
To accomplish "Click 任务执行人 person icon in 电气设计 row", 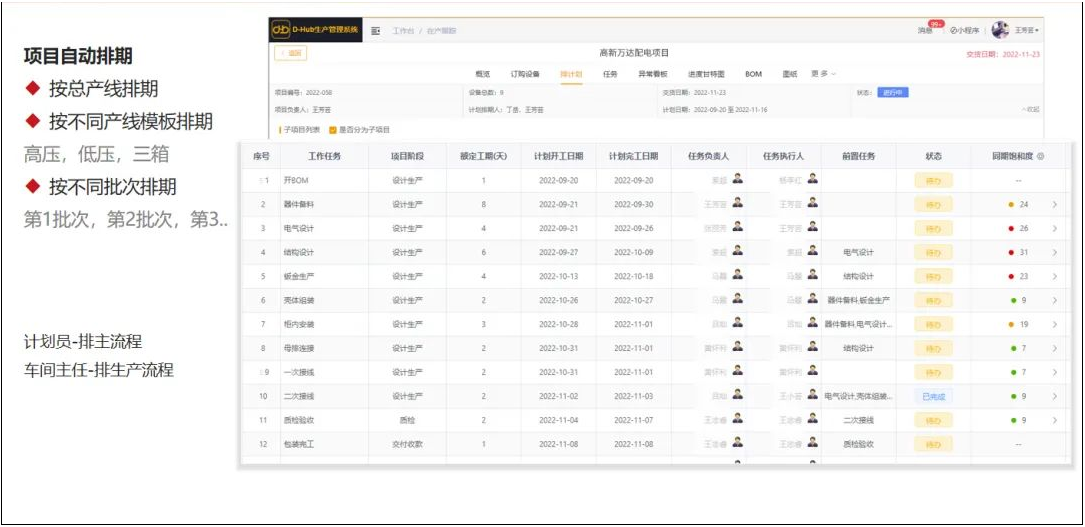I will 813,228.
